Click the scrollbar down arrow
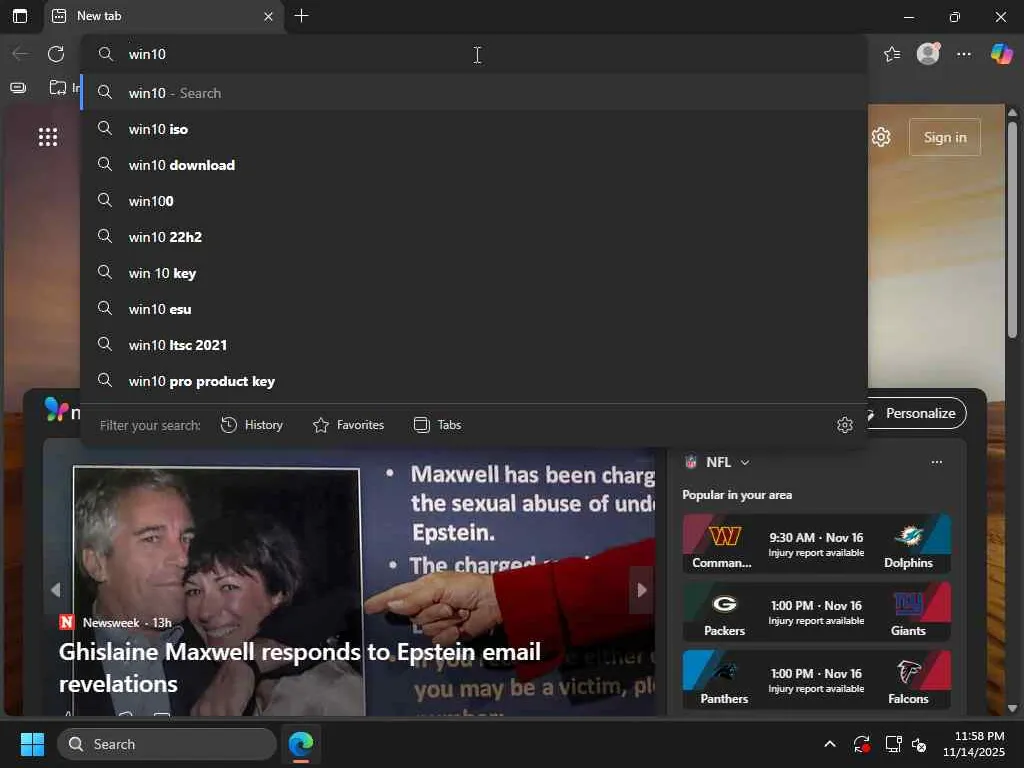 coord(1012,708)
